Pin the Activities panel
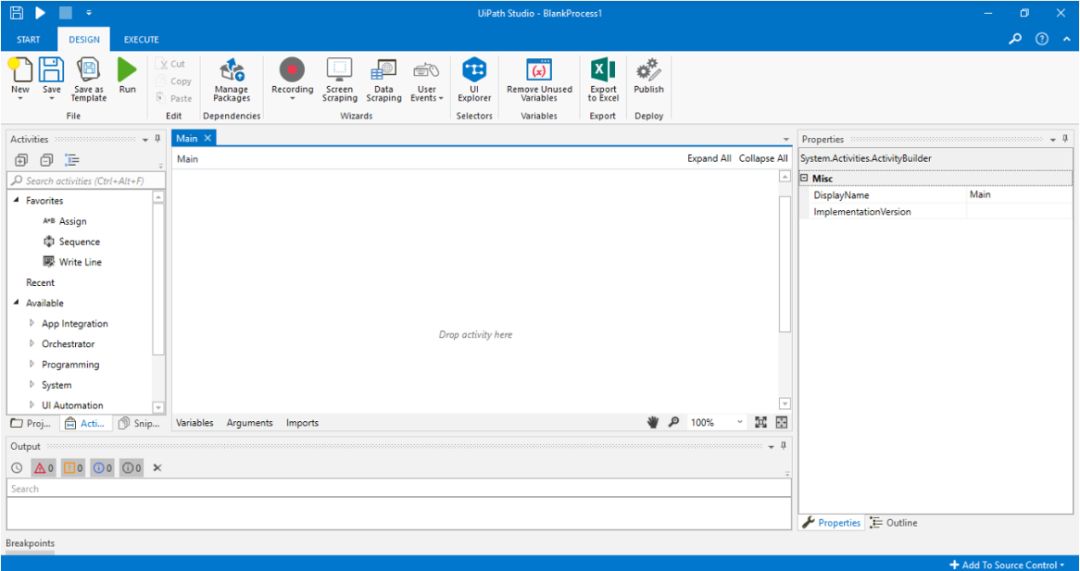 (x=157, y=139)
